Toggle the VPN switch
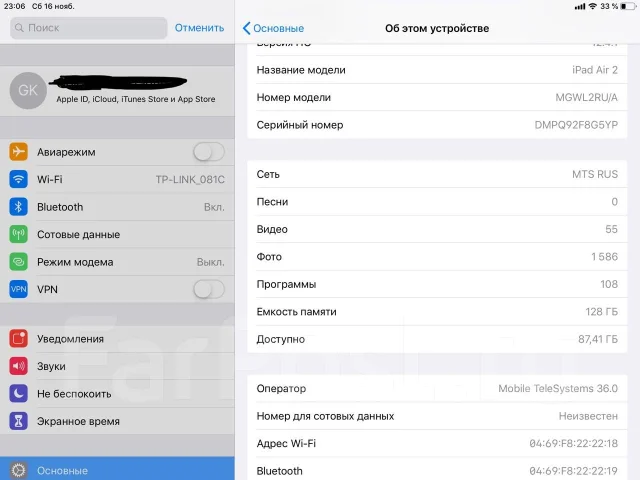Viewport: 640px width, 480px height. [x=209, y=289]
